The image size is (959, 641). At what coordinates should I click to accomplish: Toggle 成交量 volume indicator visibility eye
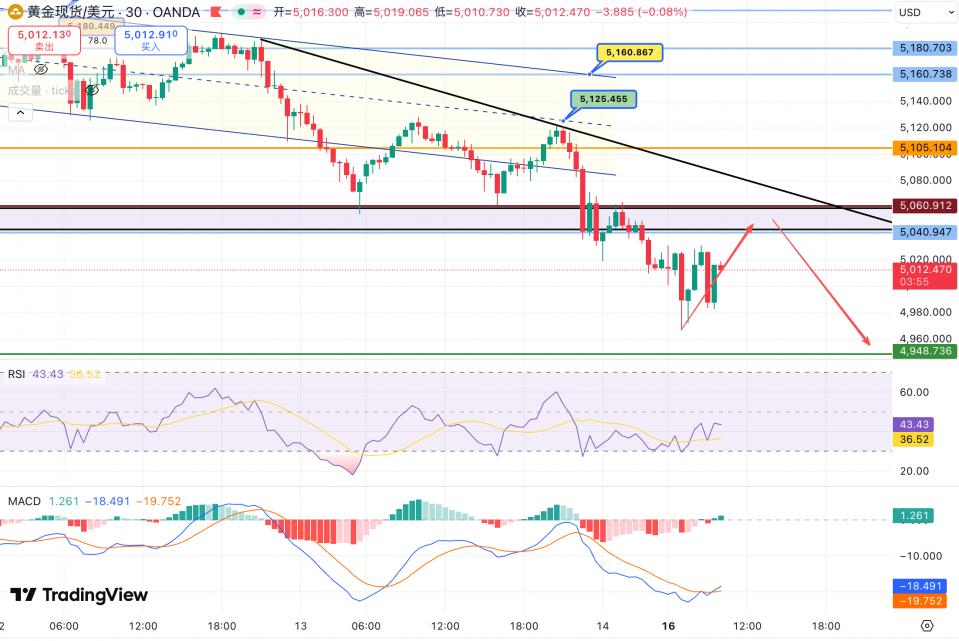(x=90, y=90)
